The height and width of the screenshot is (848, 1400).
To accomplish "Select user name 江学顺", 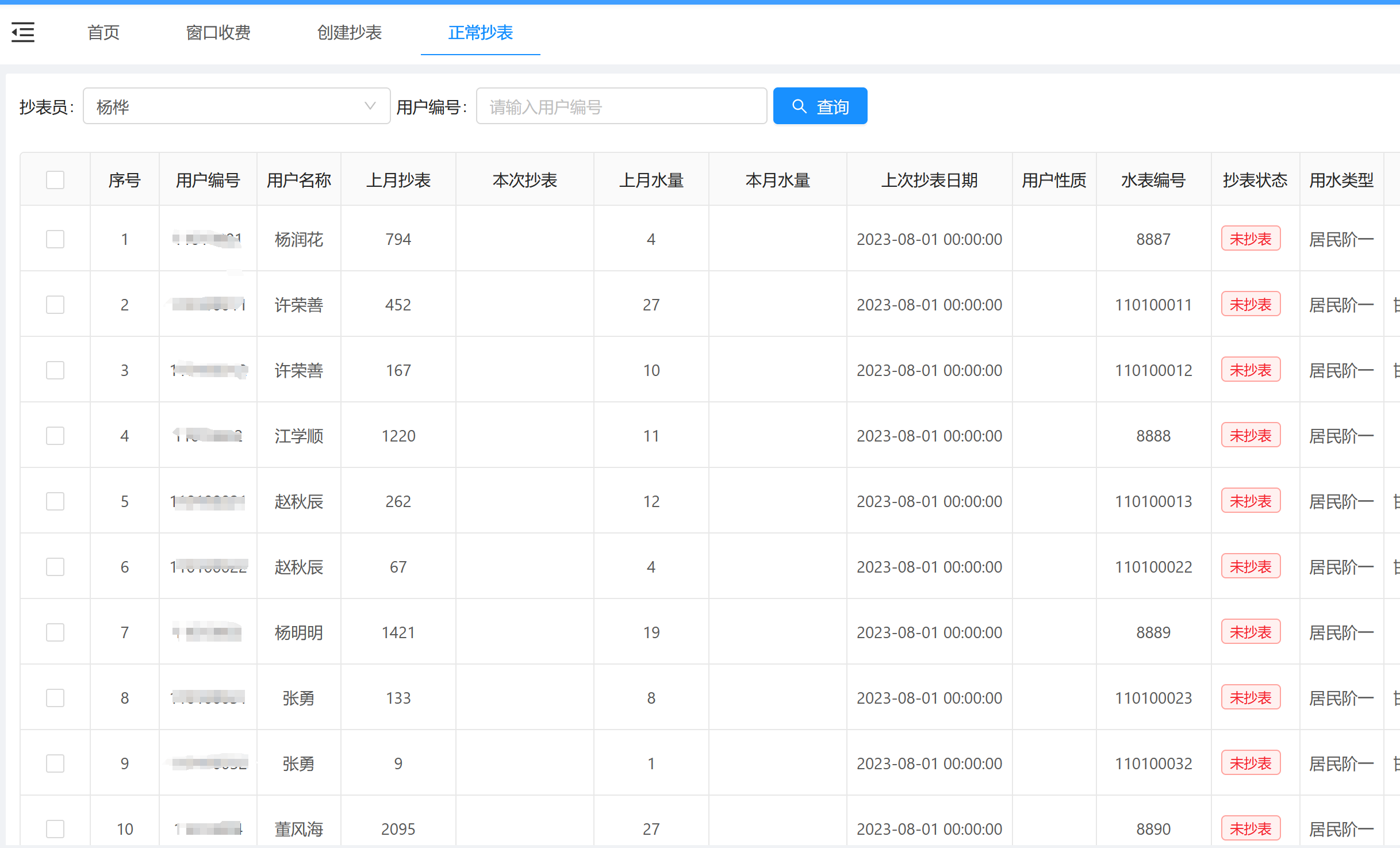I will tap(299, 436).
